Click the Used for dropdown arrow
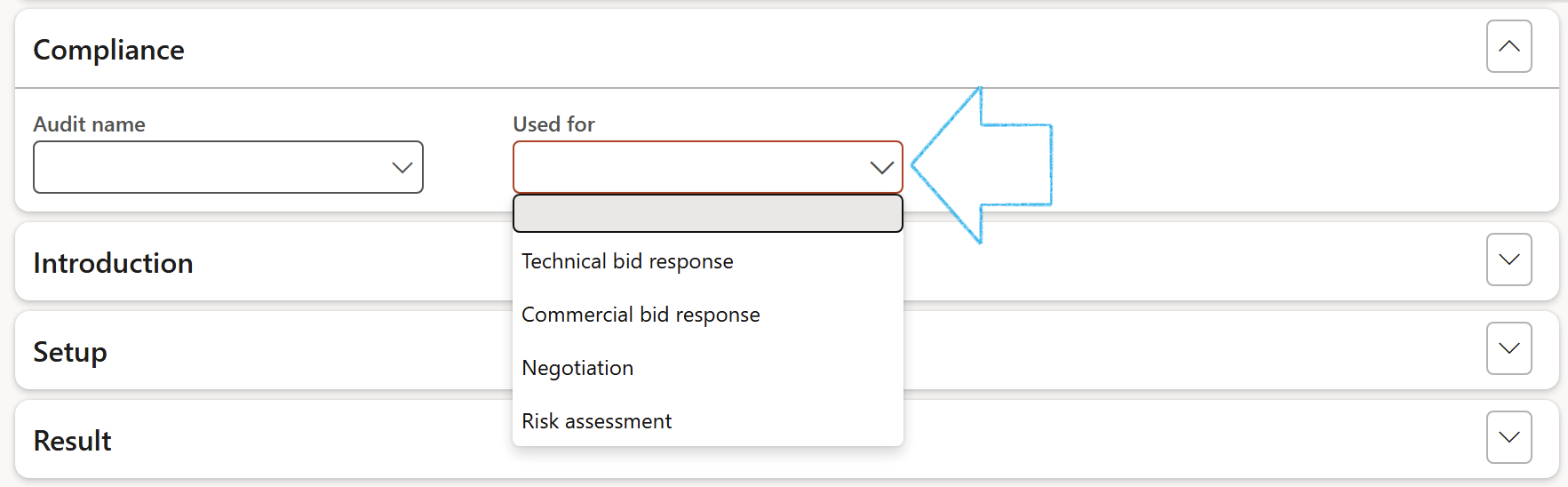The image size is (1568, 487). pyautogui.click(x=881, y=167)
